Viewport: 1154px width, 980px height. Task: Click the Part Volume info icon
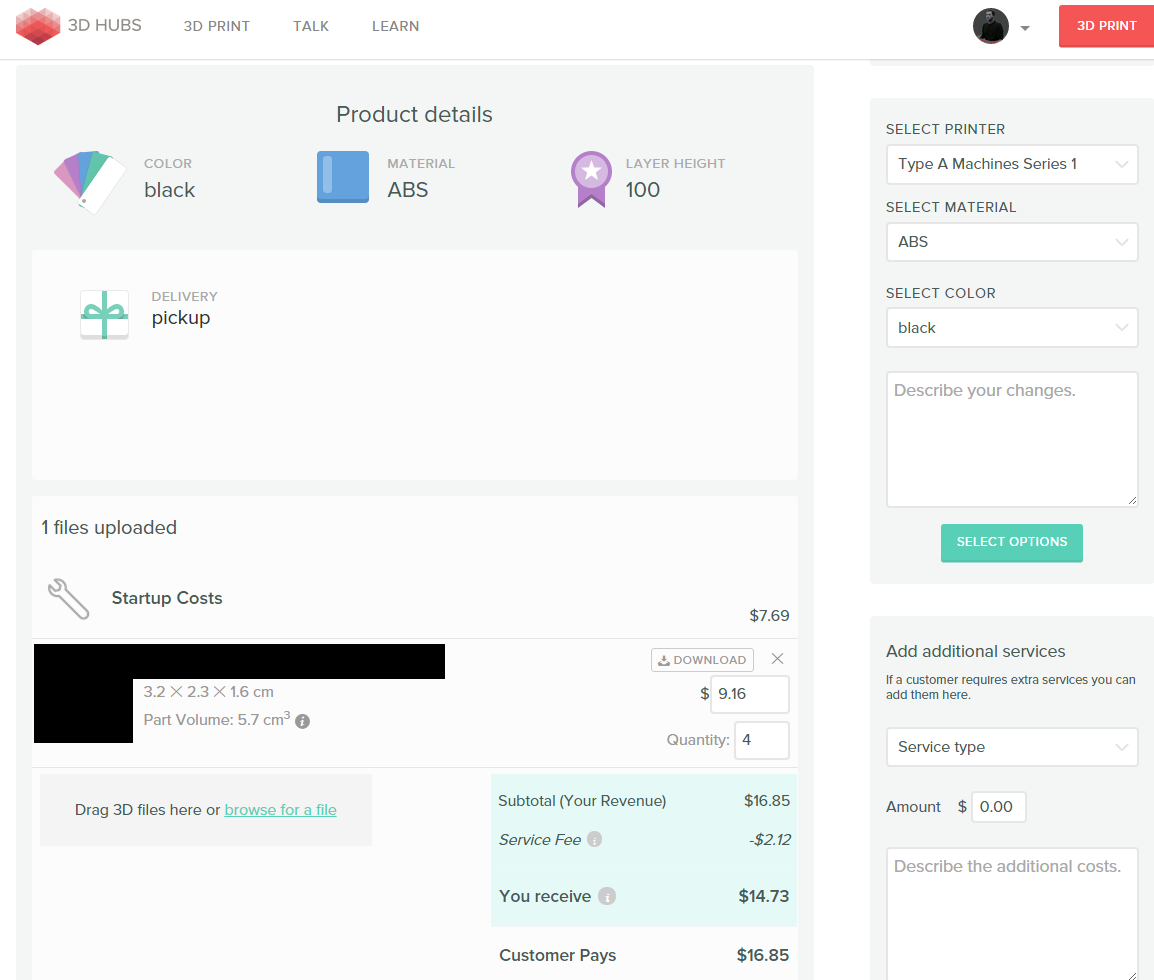(303, 721)
